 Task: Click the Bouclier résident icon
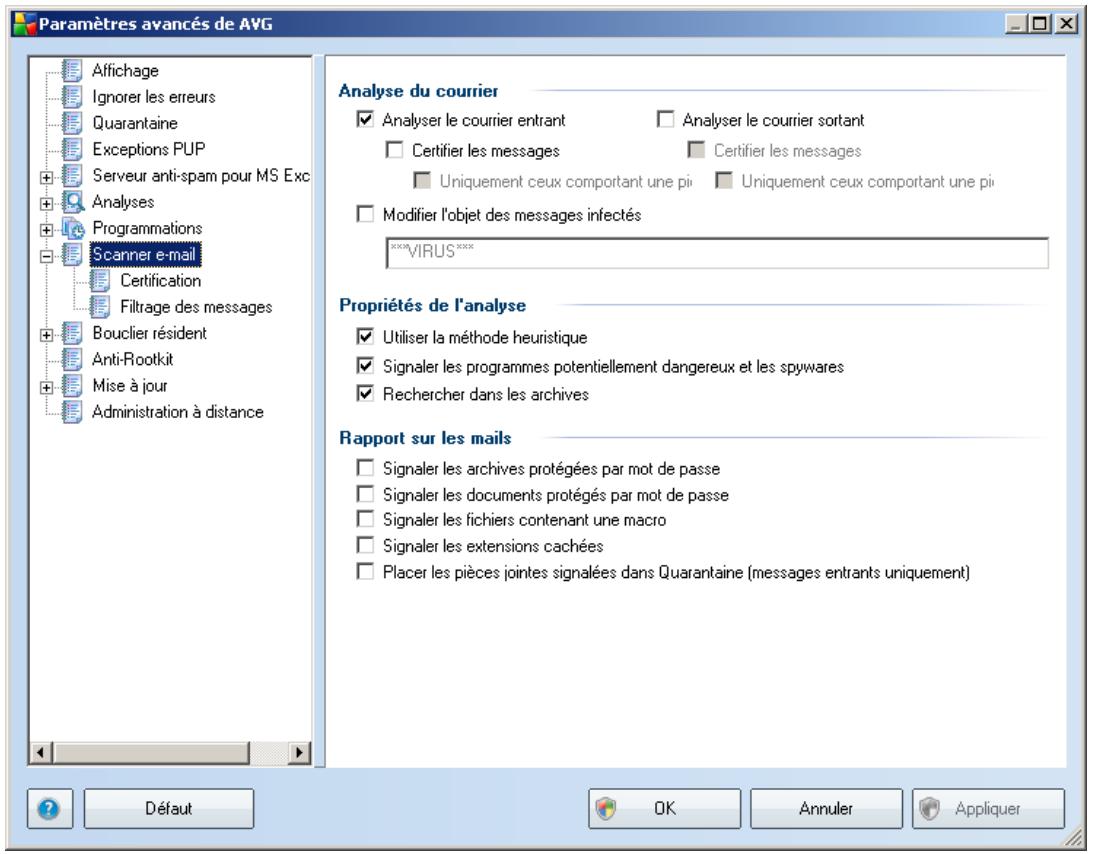72,333
